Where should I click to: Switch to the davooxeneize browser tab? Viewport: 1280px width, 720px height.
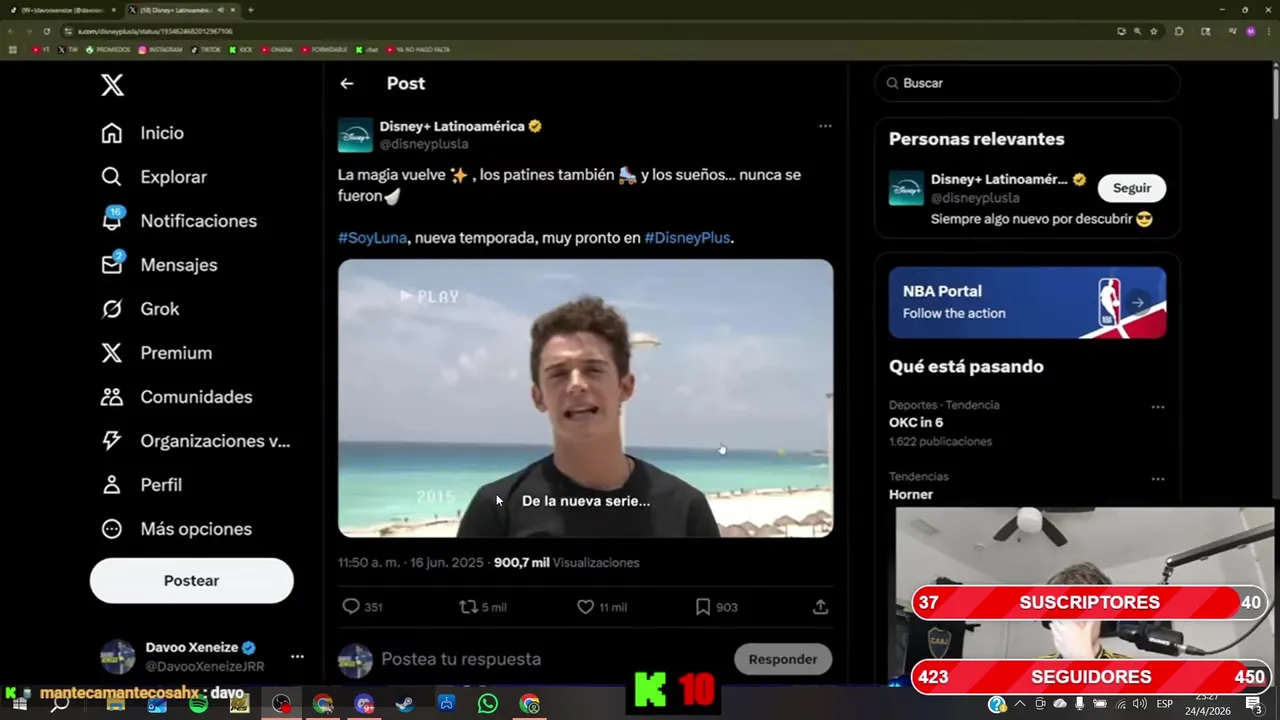pyautogui.click(x=62, y=10)
